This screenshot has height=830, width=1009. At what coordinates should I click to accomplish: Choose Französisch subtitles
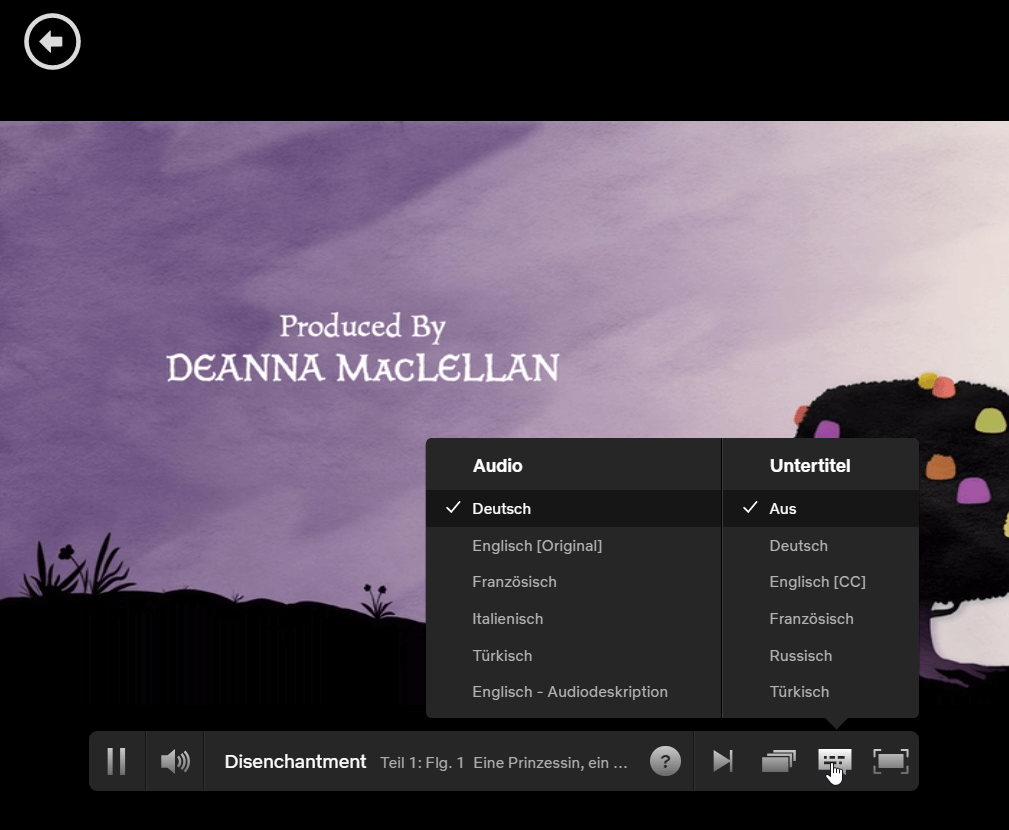point(820,618)
